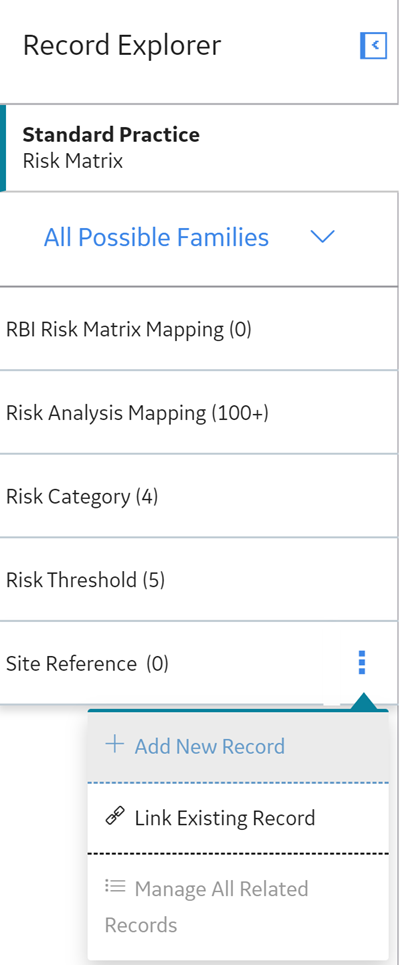Expand the All Possible Families chevron
This screenshot has height=965, width=400.
[322, 237]
